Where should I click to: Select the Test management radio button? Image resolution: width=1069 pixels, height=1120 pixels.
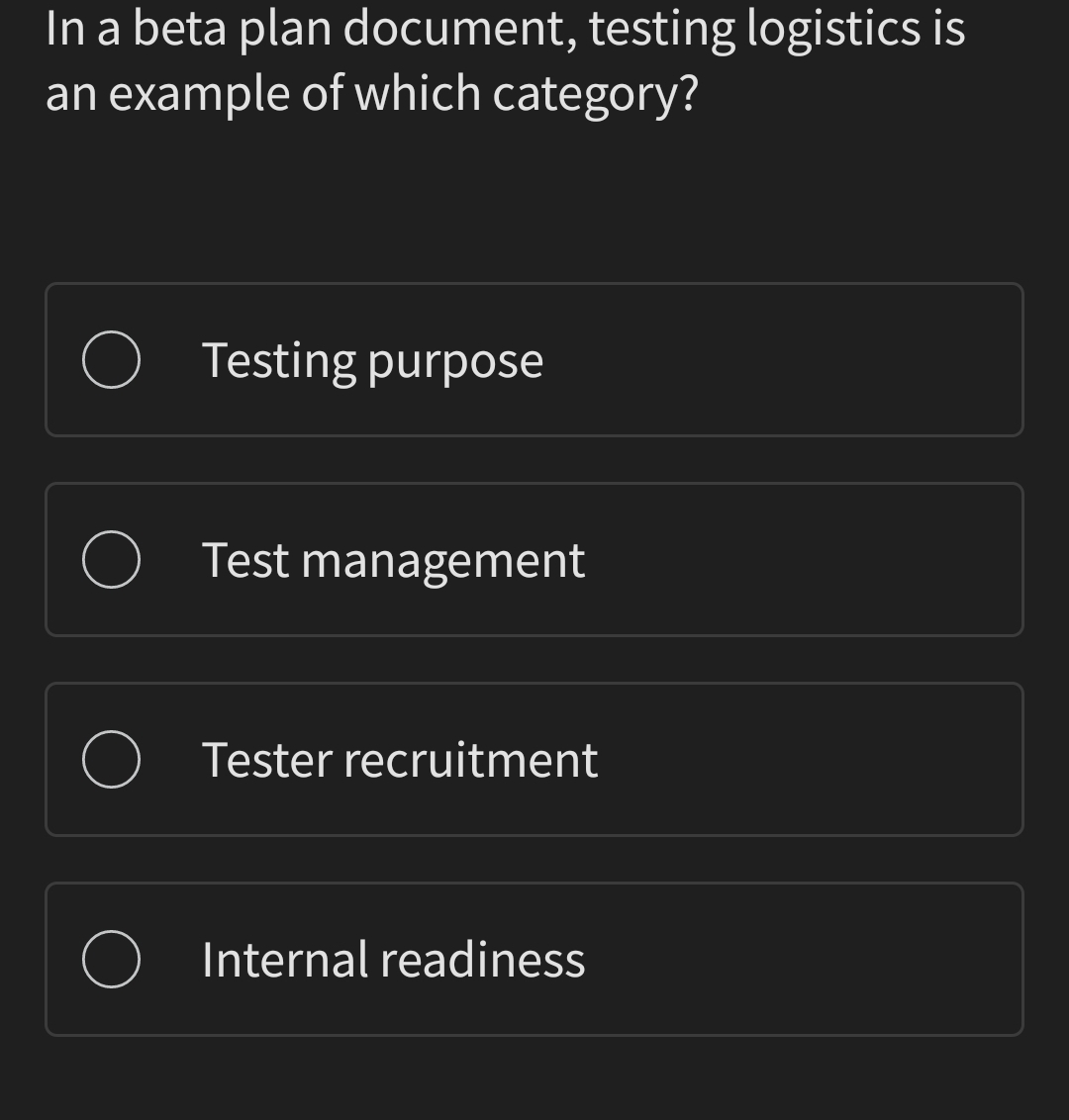coord(110,560)
